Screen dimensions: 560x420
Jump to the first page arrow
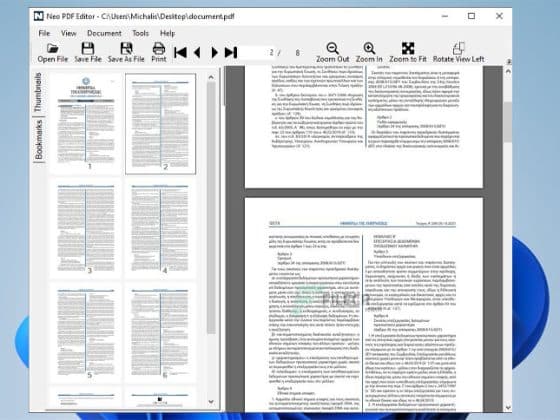tap(180, 52)
